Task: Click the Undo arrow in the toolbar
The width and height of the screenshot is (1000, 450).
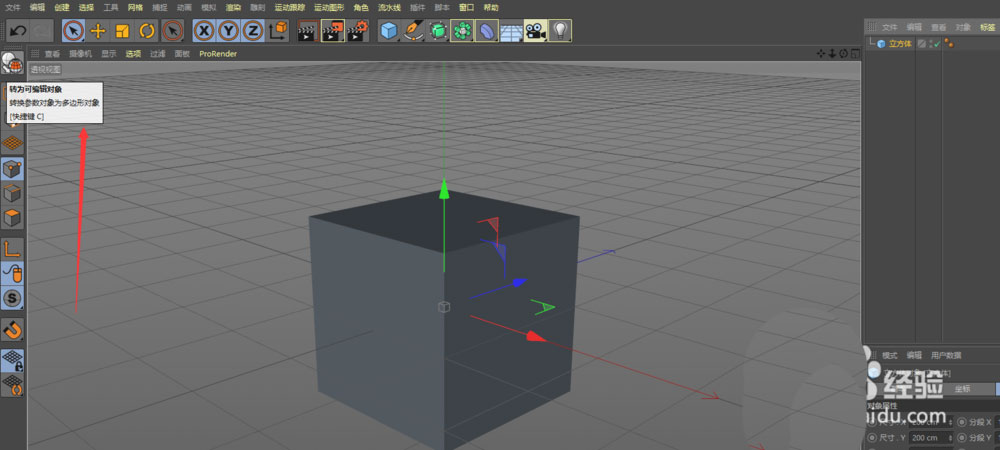Action: pyautogui.click(x=17, y=31)
